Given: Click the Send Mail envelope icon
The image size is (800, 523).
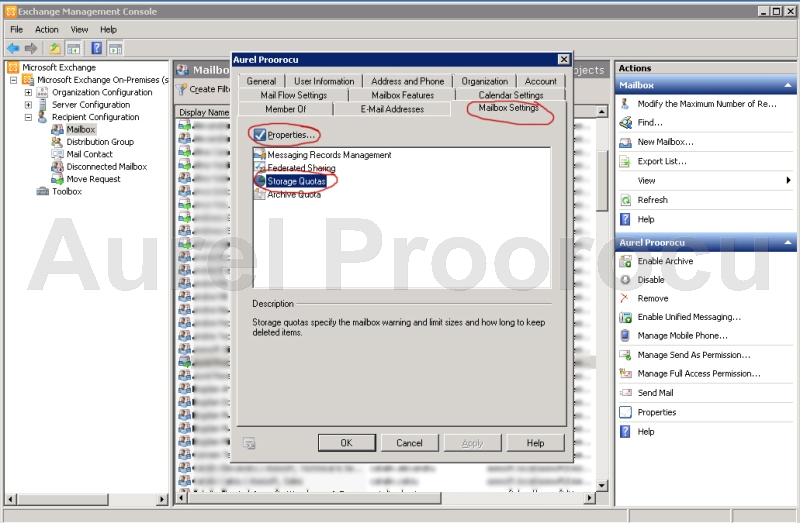Looking at the screenshot, I should [x=625, y=393].
